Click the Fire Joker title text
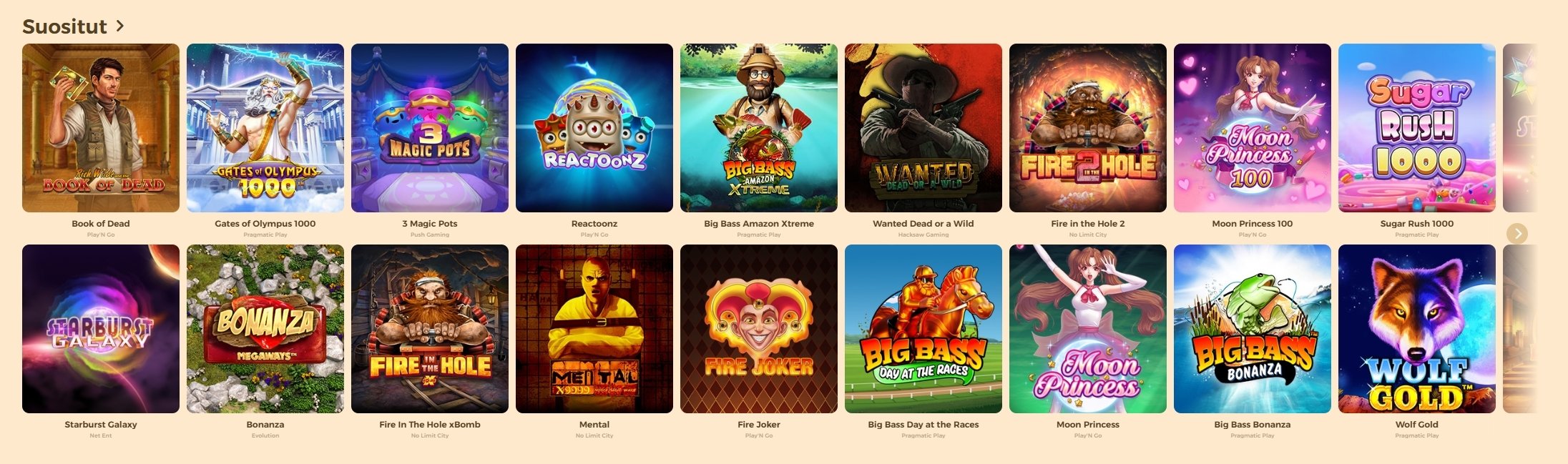The width and height of the screenshot is (1568, 464). [759, 425]
